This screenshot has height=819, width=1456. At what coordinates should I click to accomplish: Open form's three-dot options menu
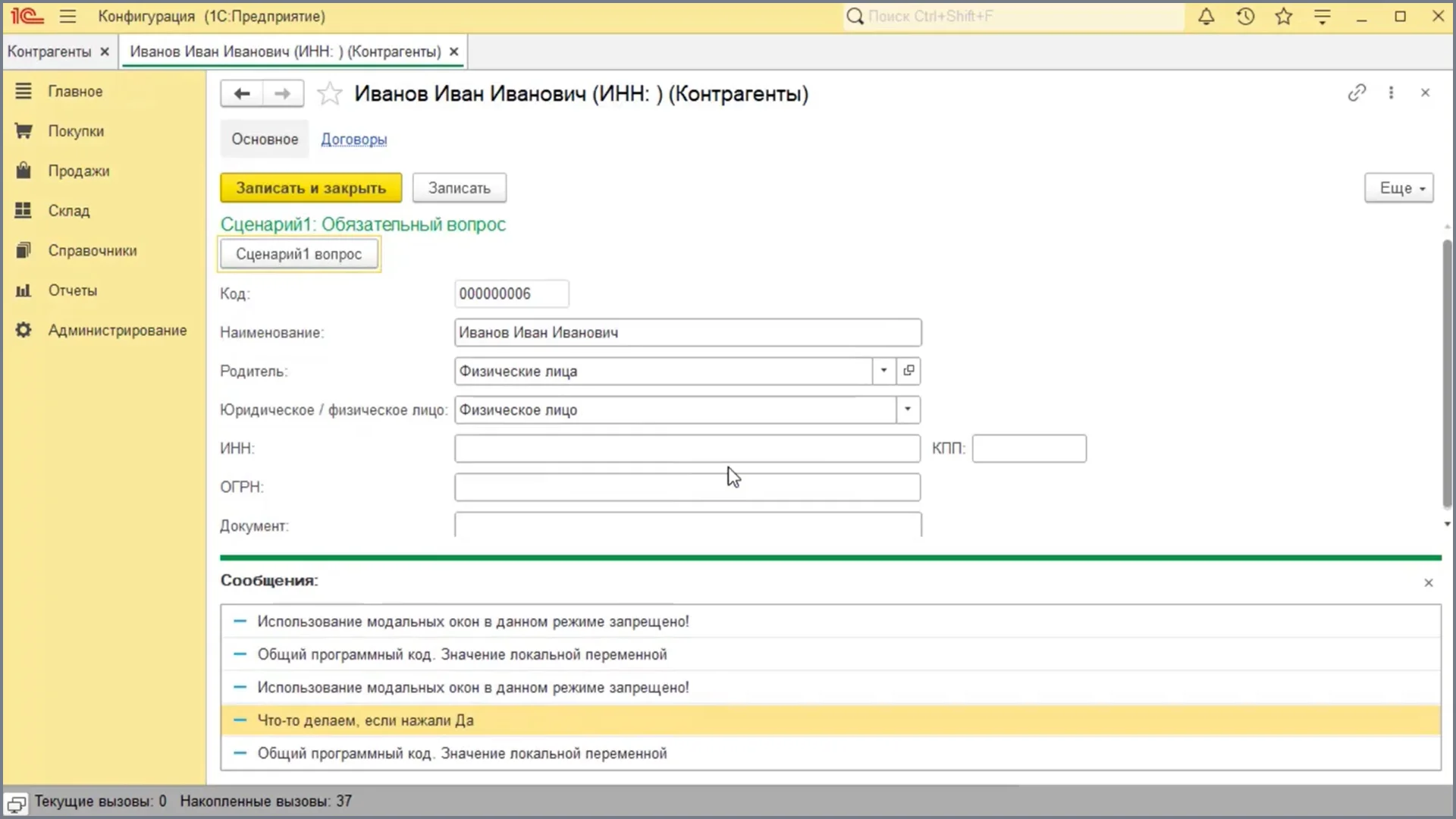(x=1391, y=93)
